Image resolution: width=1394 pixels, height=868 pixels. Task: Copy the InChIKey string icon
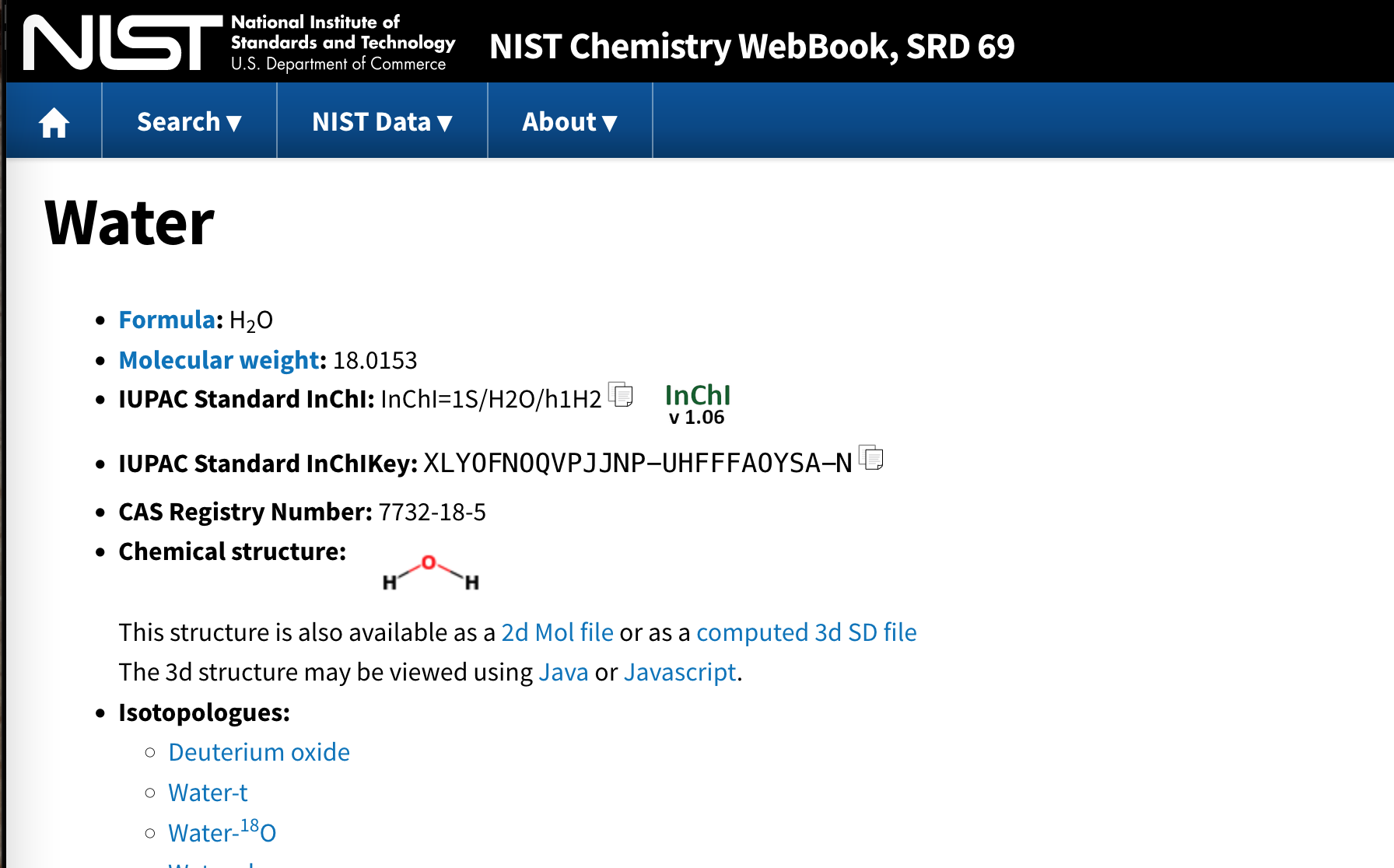(871, 458)
